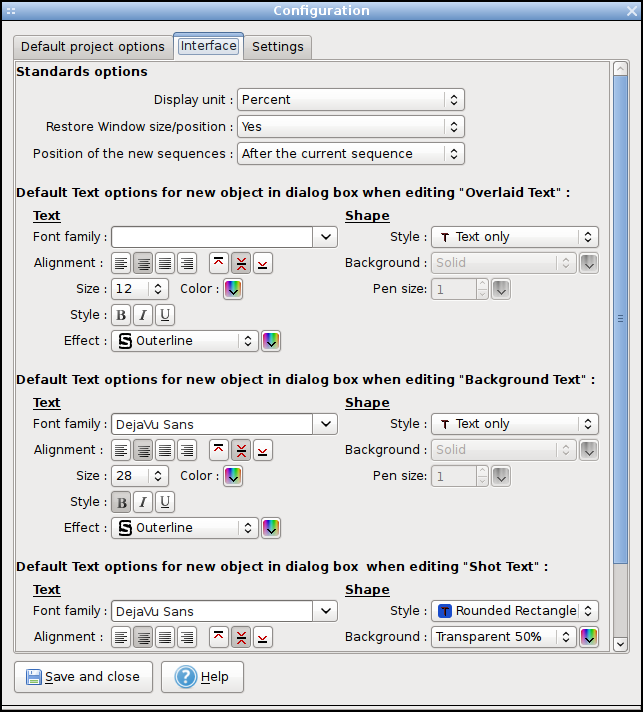Align center in Background Text section
Screen dimensions: 643x712
(x=143, y=450)
